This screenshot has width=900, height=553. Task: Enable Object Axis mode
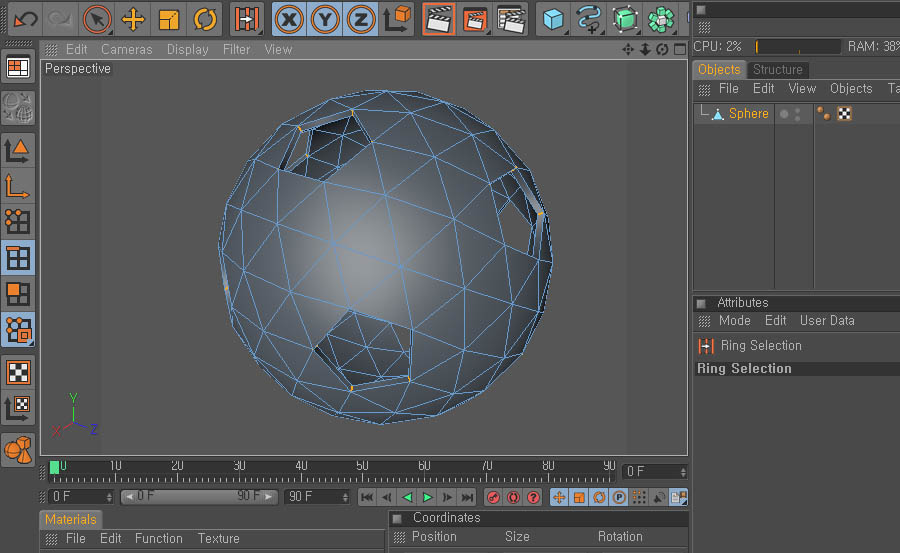point(17,187)
